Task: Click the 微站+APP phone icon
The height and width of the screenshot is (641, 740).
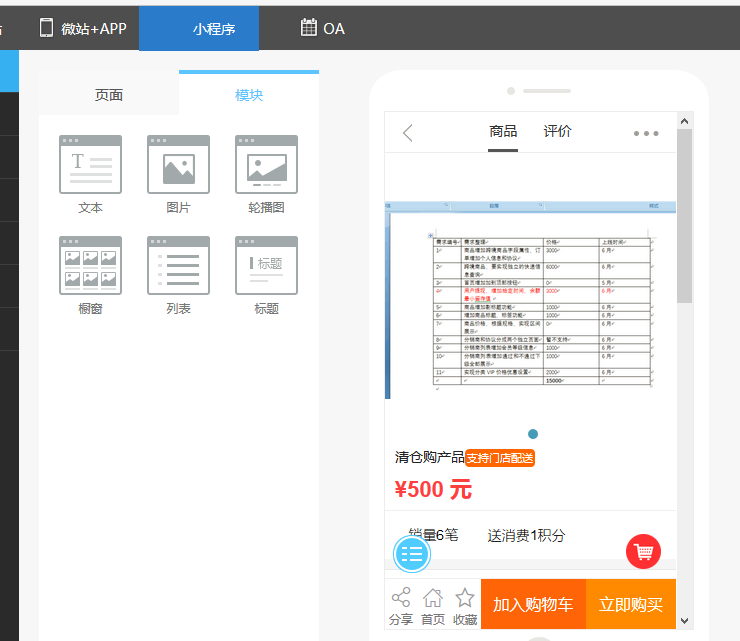Action: coord(46,27)
